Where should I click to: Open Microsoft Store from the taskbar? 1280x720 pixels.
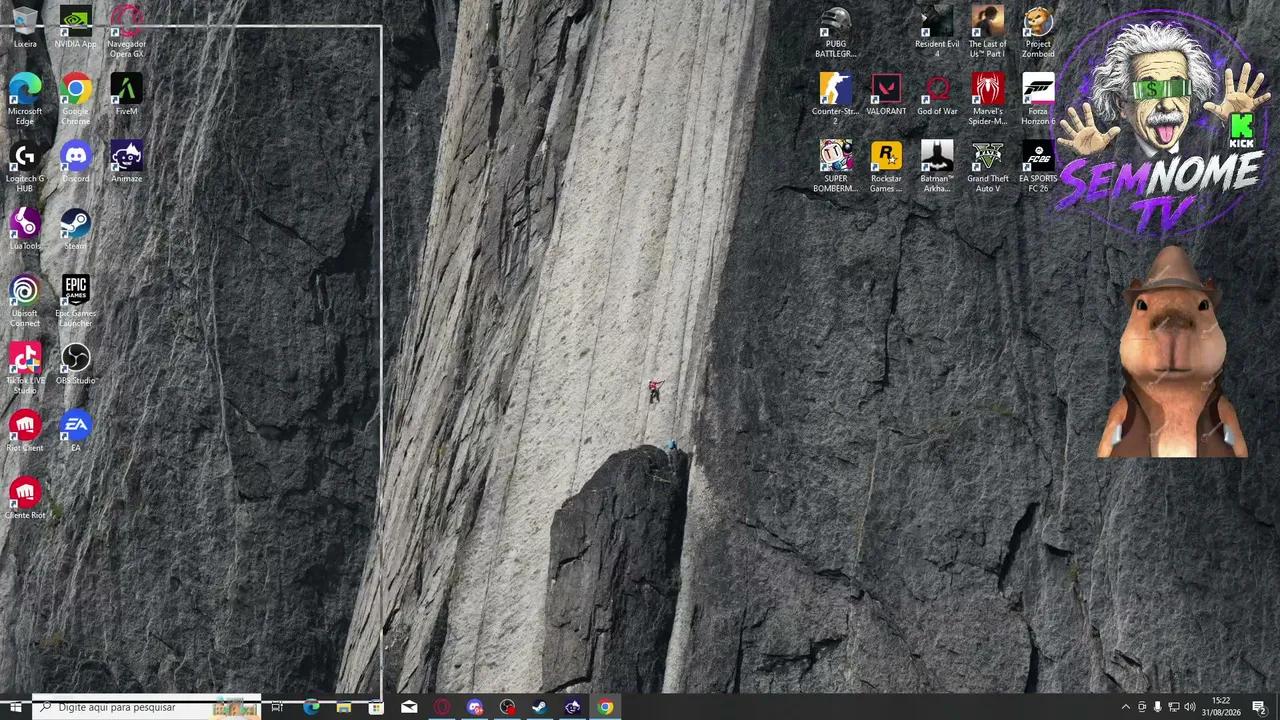[376, 707]
